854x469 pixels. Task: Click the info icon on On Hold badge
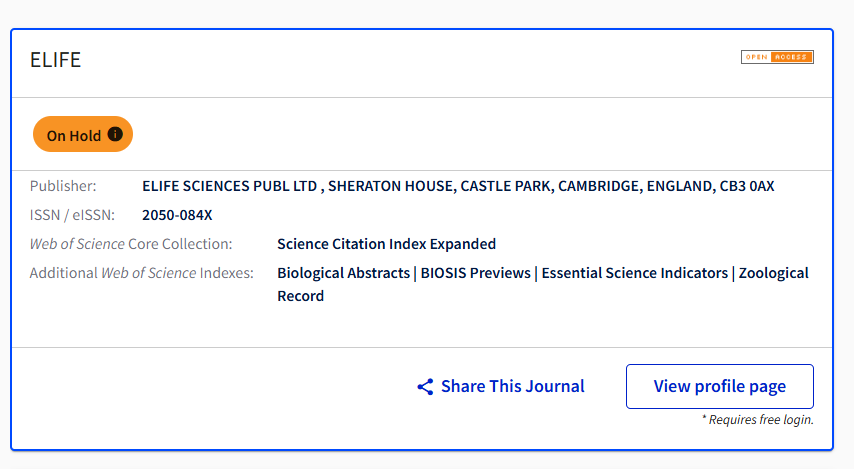(x=115, y=134)
